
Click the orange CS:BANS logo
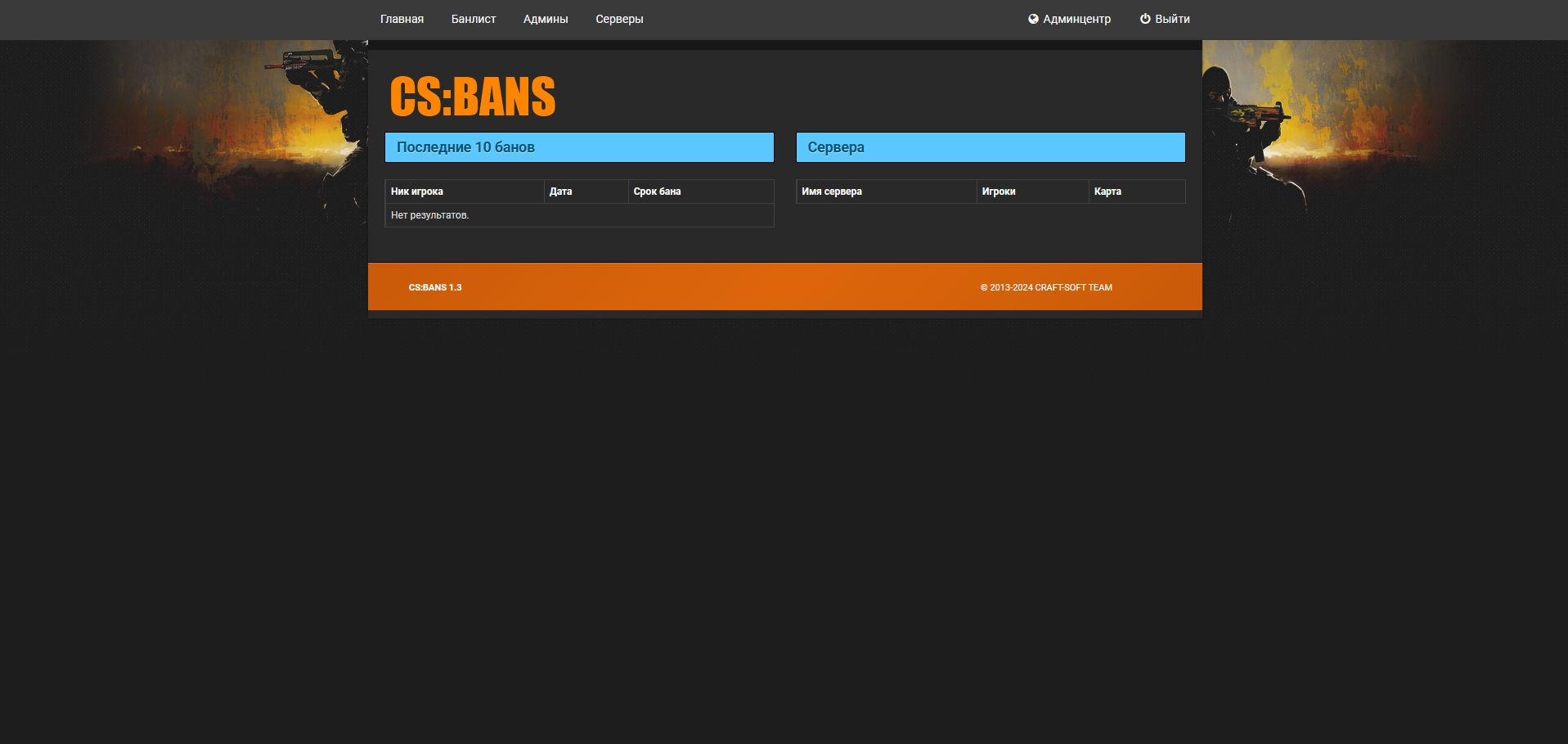(x=473, y=97)
